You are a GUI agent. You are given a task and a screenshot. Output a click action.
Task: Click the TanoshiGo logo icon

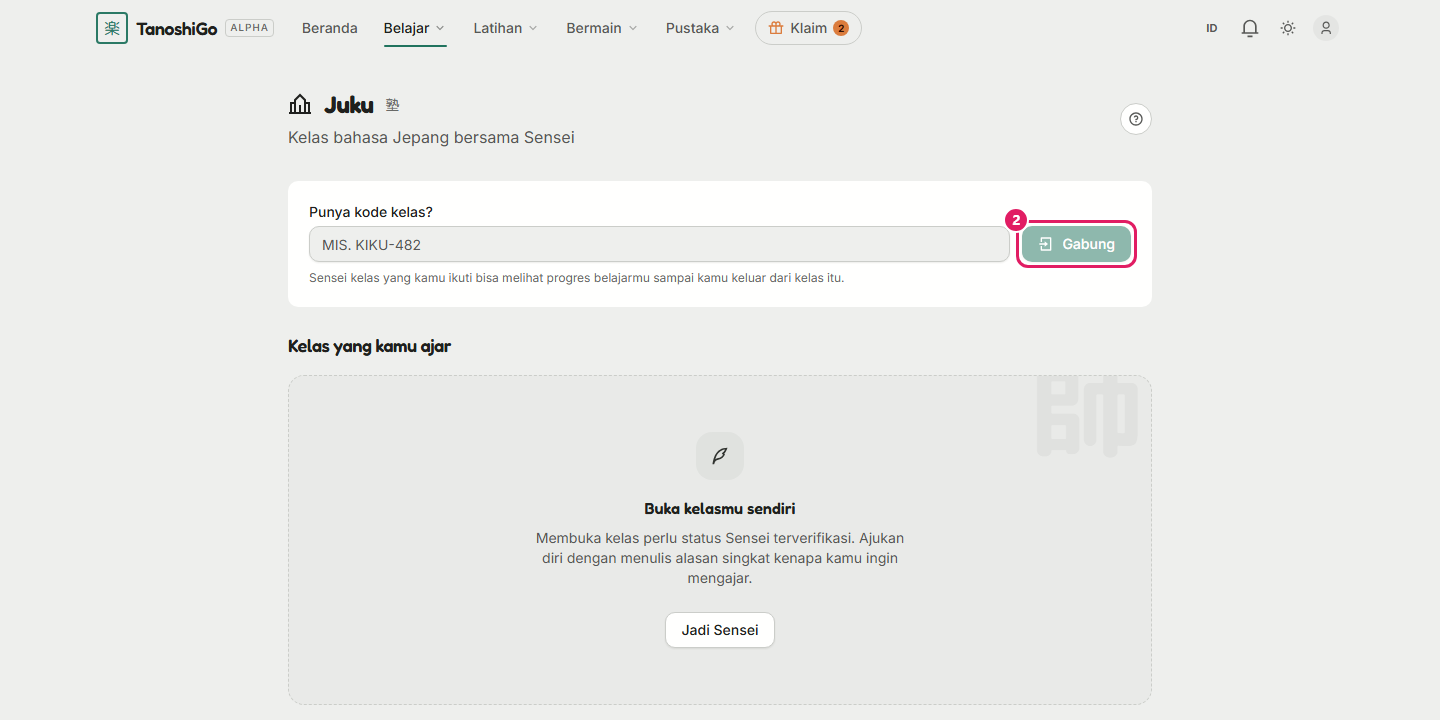[x=112, y=28]
